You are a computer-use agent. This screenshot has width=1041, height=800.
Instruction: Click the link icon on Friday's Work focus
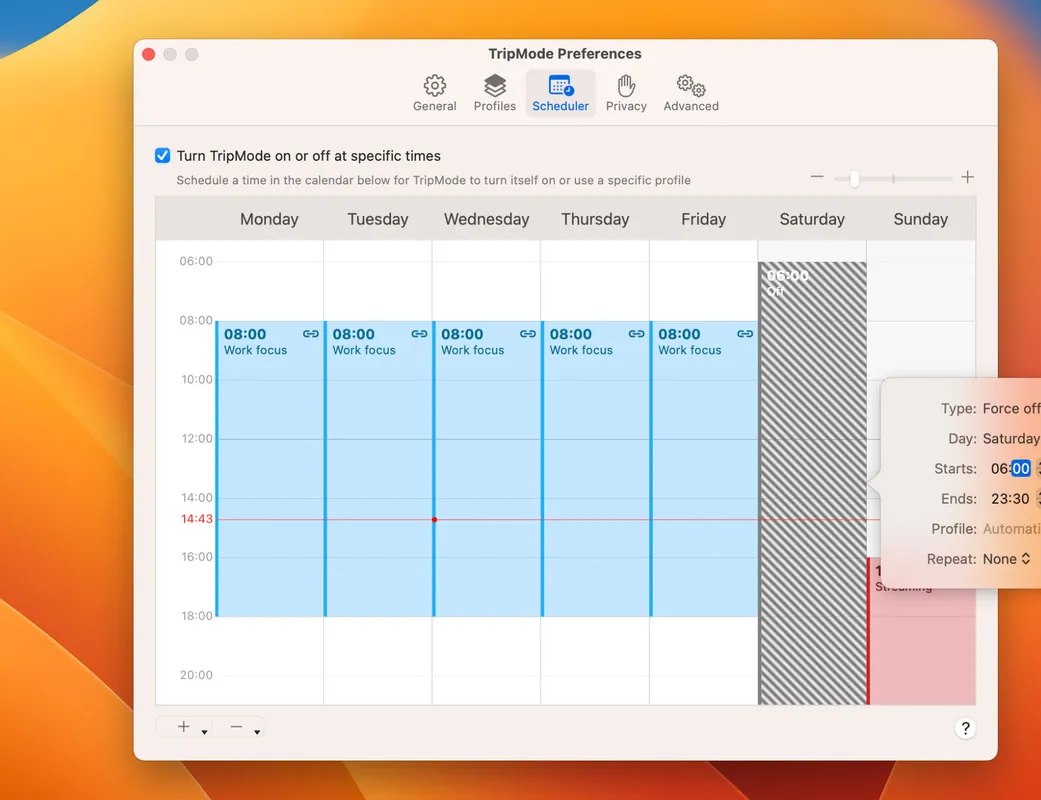[745, 334]
